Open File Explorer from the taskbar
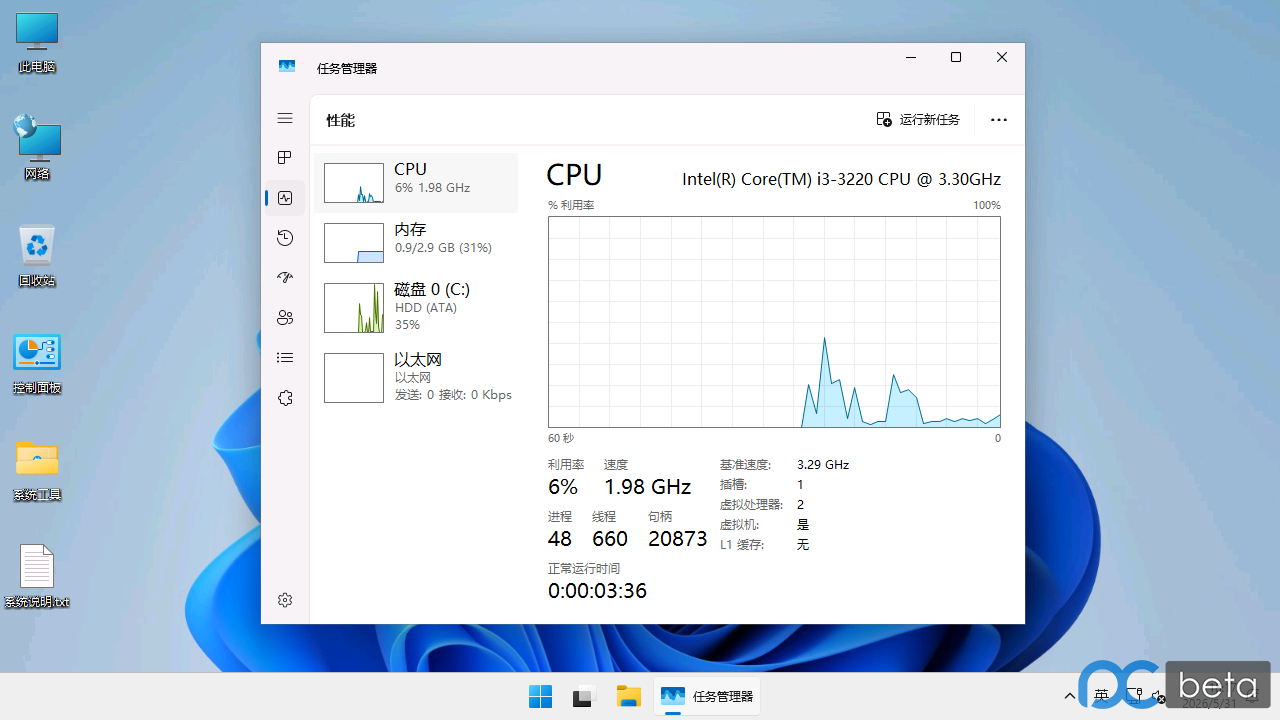This screenshot has width=1280, height=720. click(x=628, y=697)
